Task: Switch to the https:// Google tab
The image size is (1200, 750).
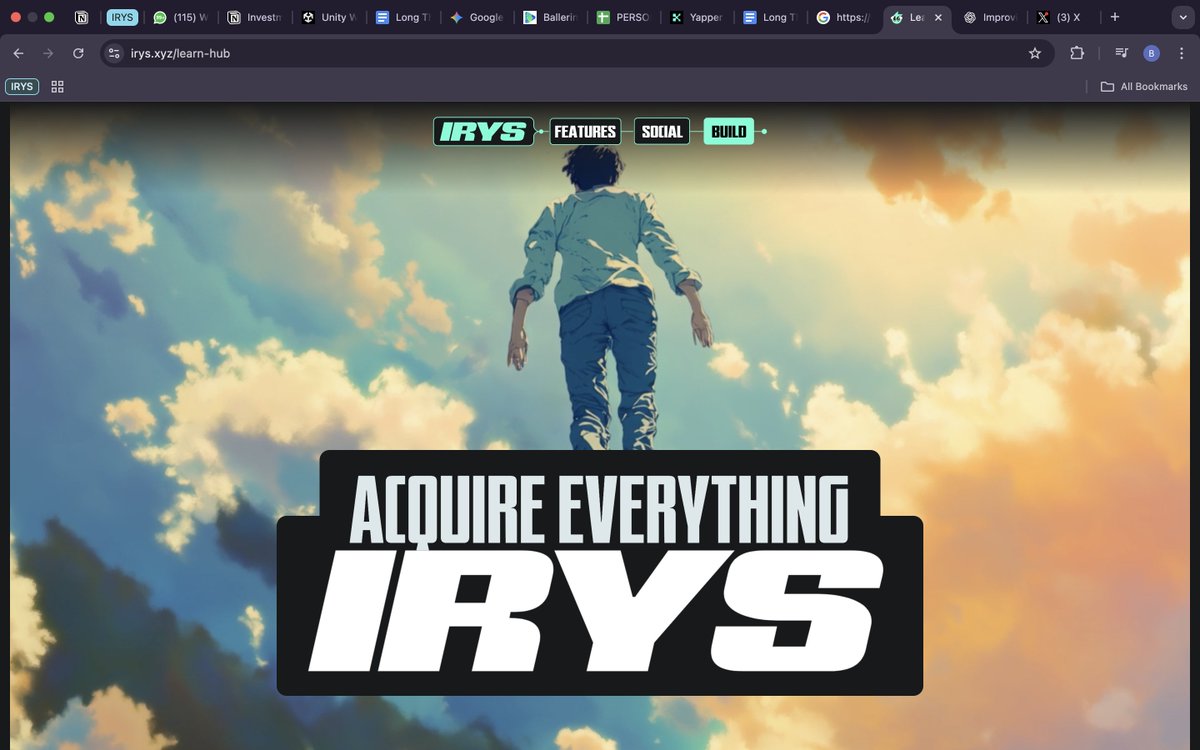Action: [x=845, y=18]
